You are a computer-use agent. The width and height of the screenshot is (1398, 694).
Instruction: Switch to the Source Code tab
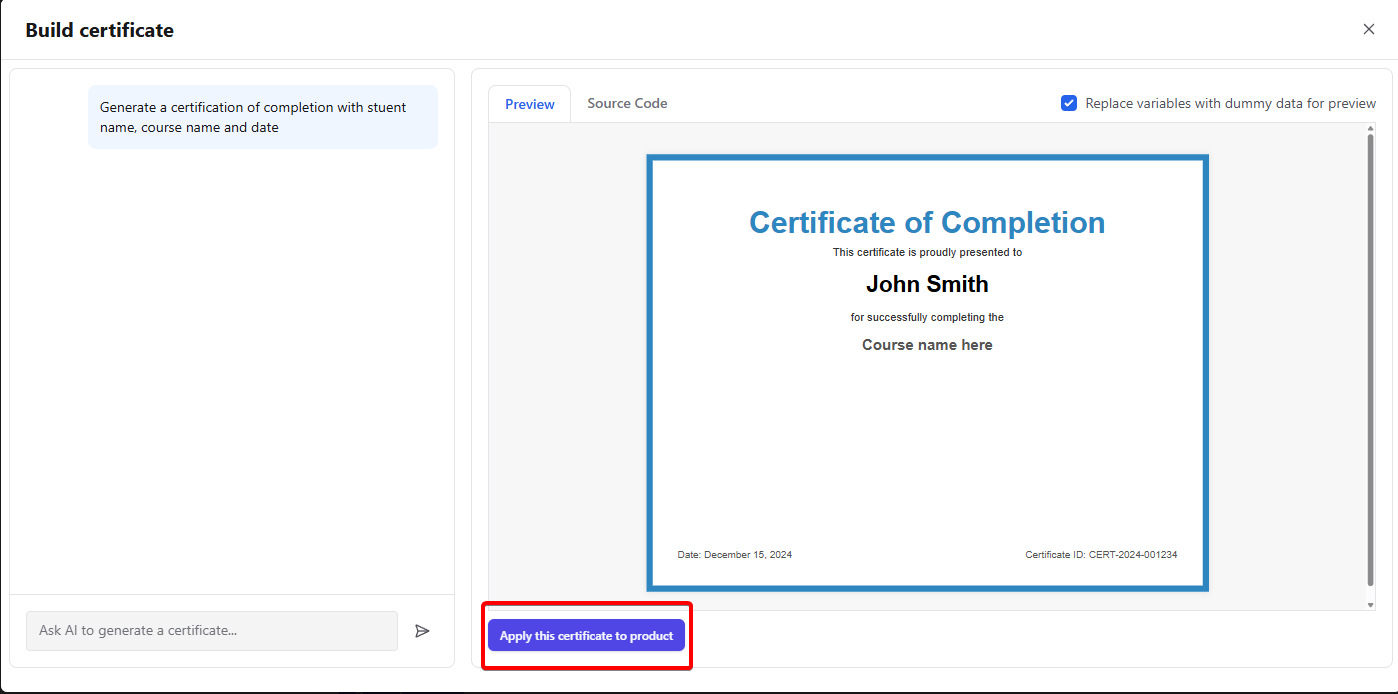[x=627, y=103]
